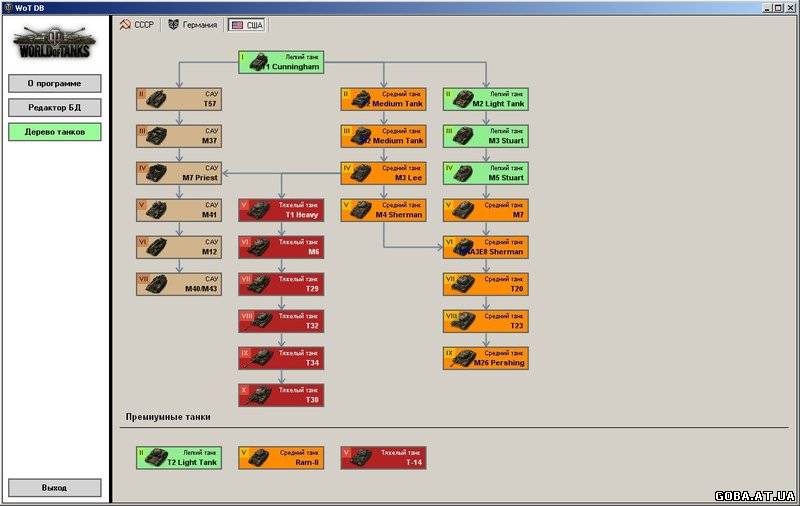Click the 'T1 Heavy' name text
Screen dimensions: 800x506
pyautogui.click(x=302, y=215)
